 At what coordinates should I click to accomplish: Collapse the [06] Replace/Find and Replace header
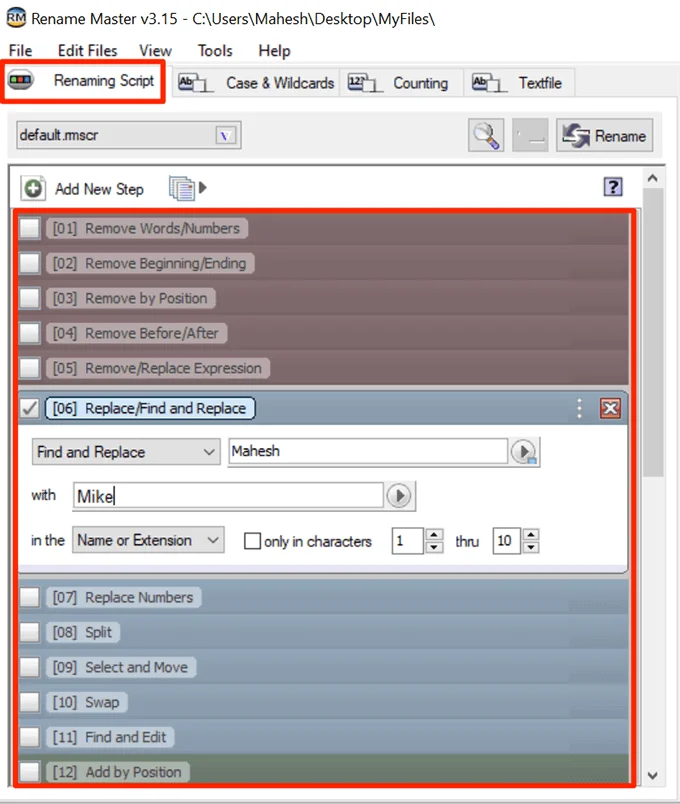coord(150,409)
